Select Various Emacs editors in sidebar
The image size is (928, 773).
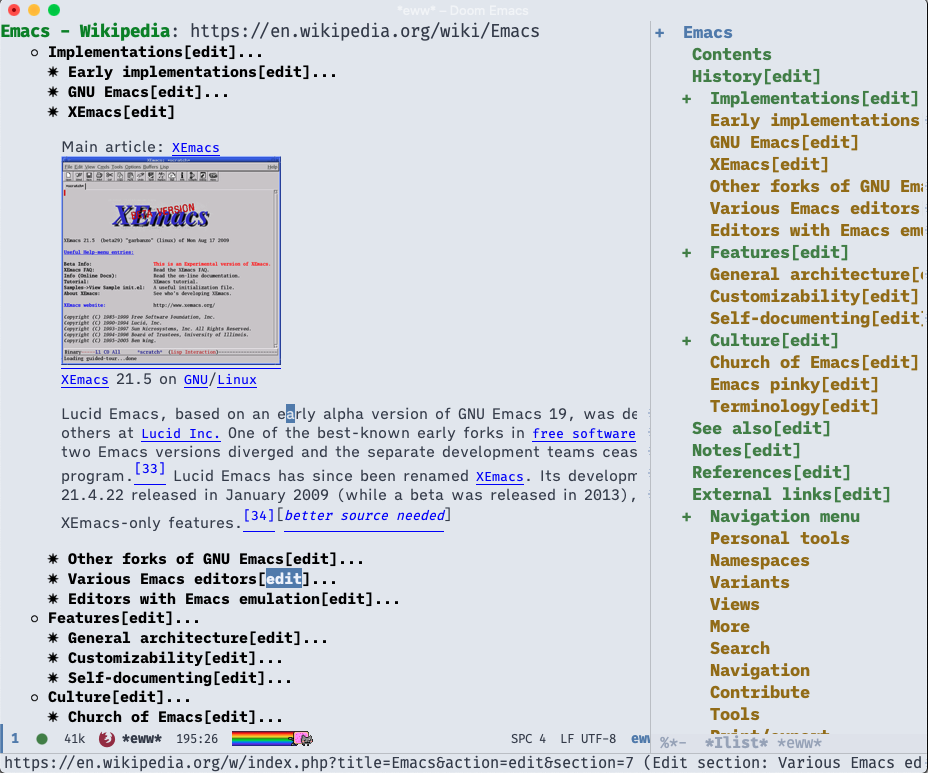[x=814, y=208]
